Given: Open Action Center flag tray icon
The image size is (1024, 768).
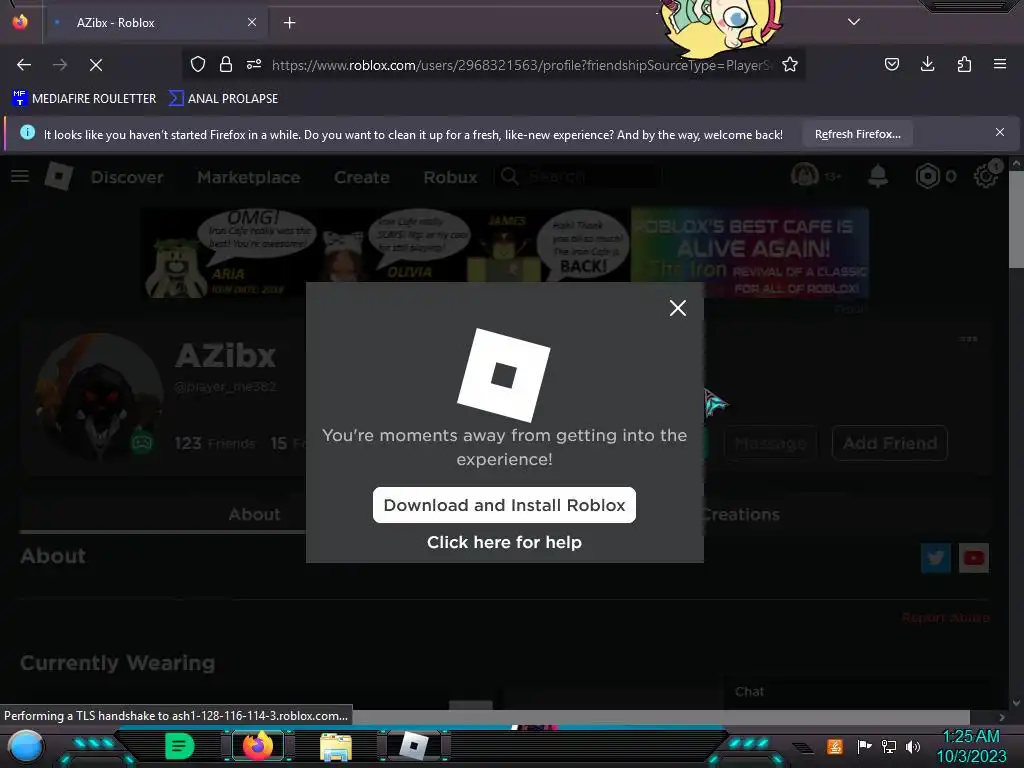Looking at the screenshot, I should [x=864, y=746].
